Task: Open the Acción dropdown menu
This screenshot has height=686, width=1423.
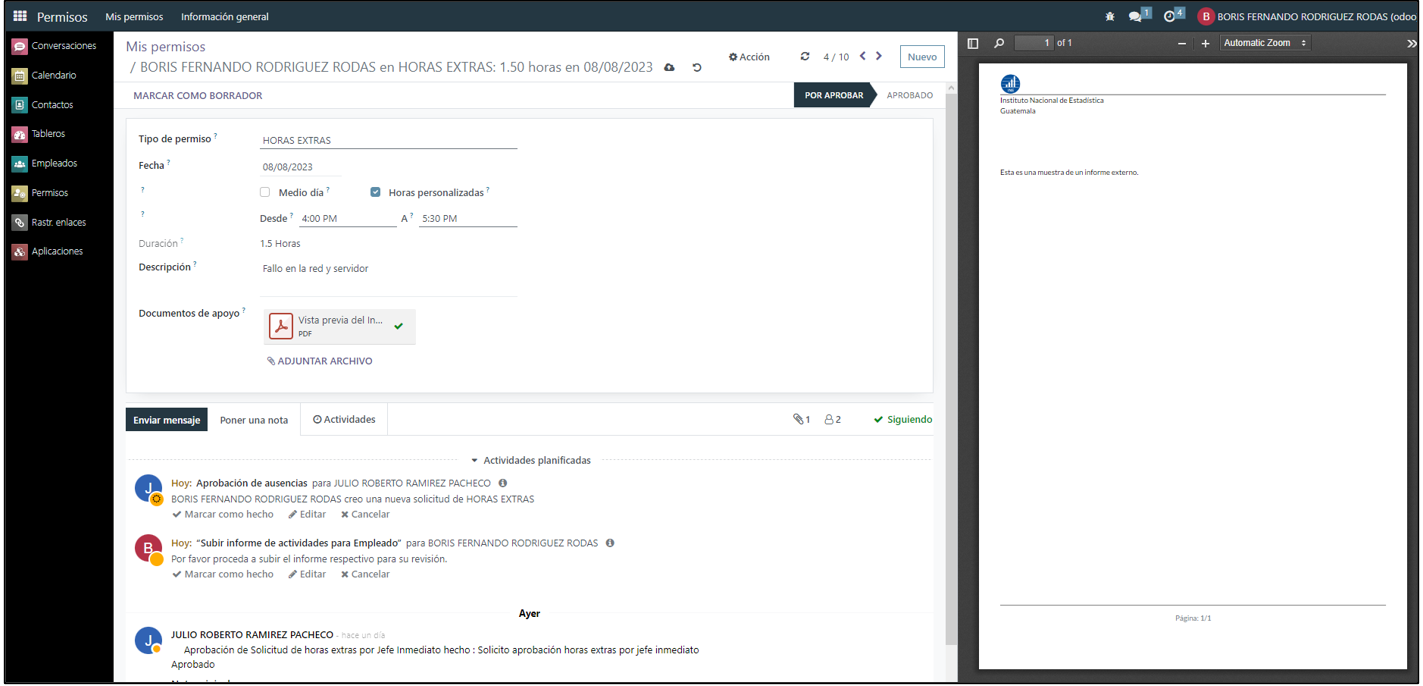Action: pyautogui.click(x=749, y=57)
